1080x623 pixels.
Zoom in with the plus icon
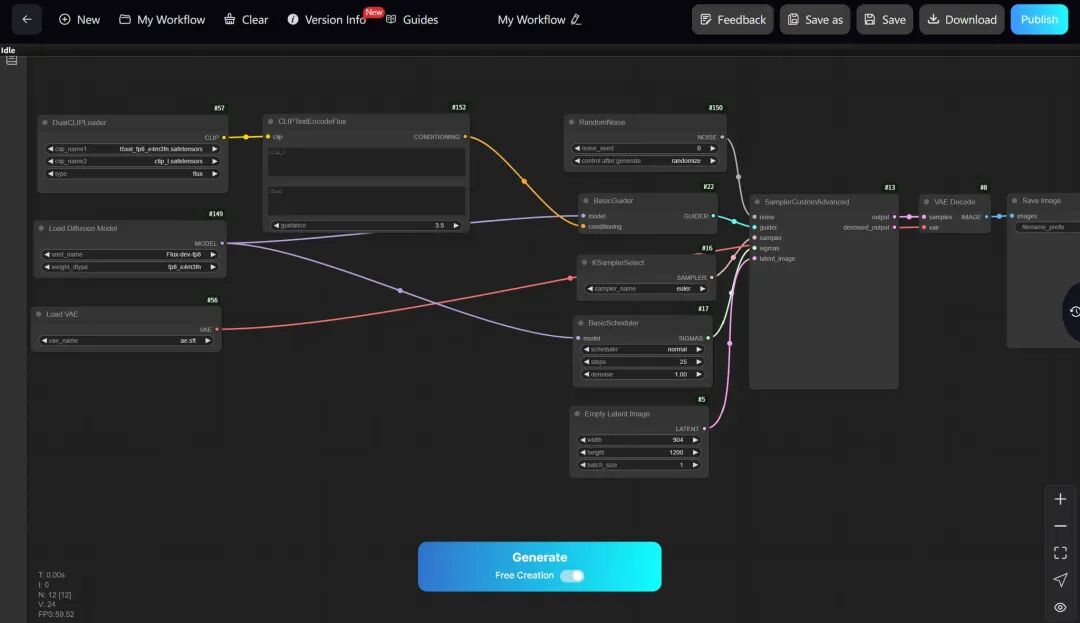[1060, 499]
